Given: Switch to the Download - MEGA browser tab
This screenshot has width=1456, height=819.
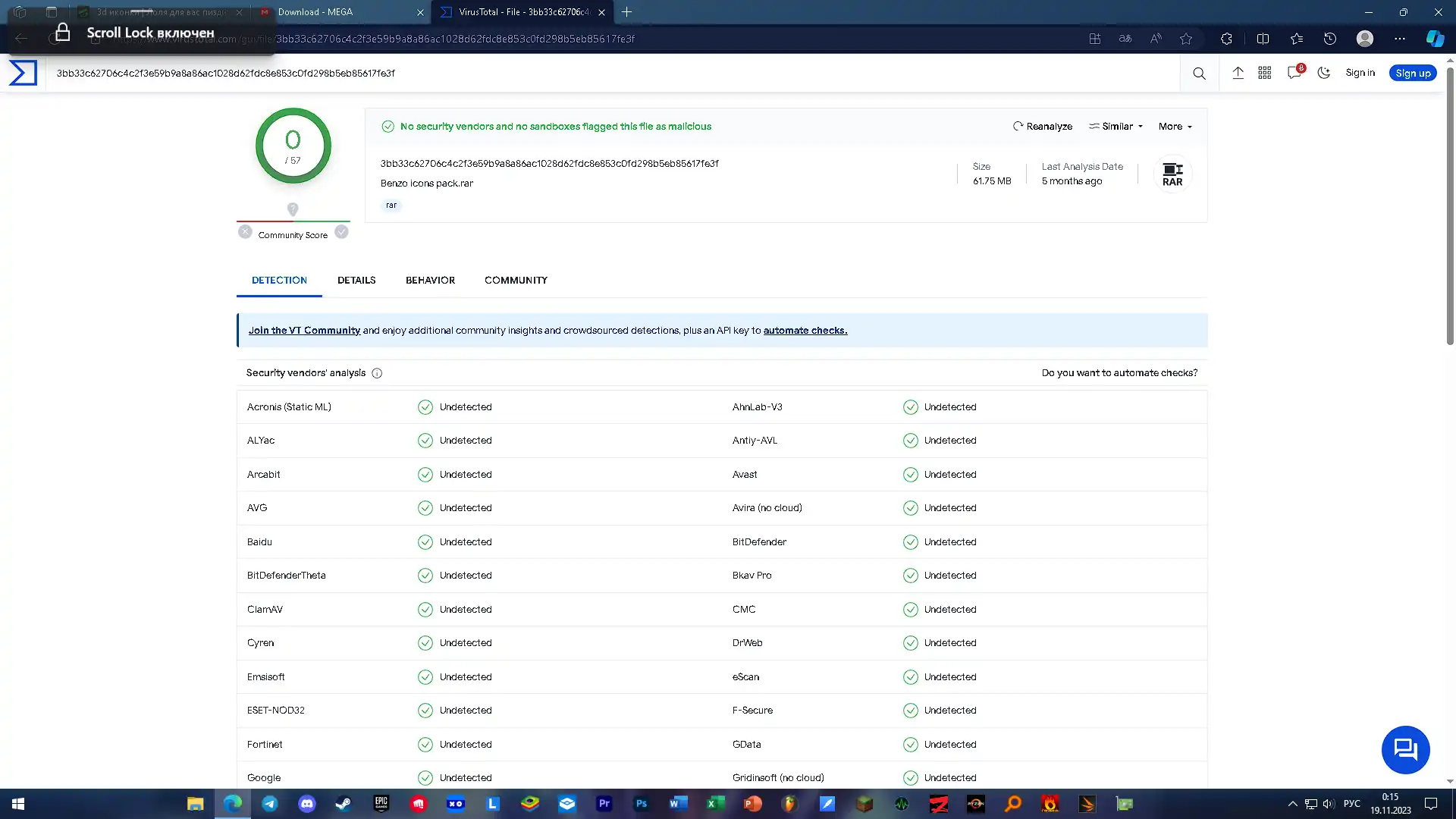Looking at the screenshot, I should coord(341,12).
